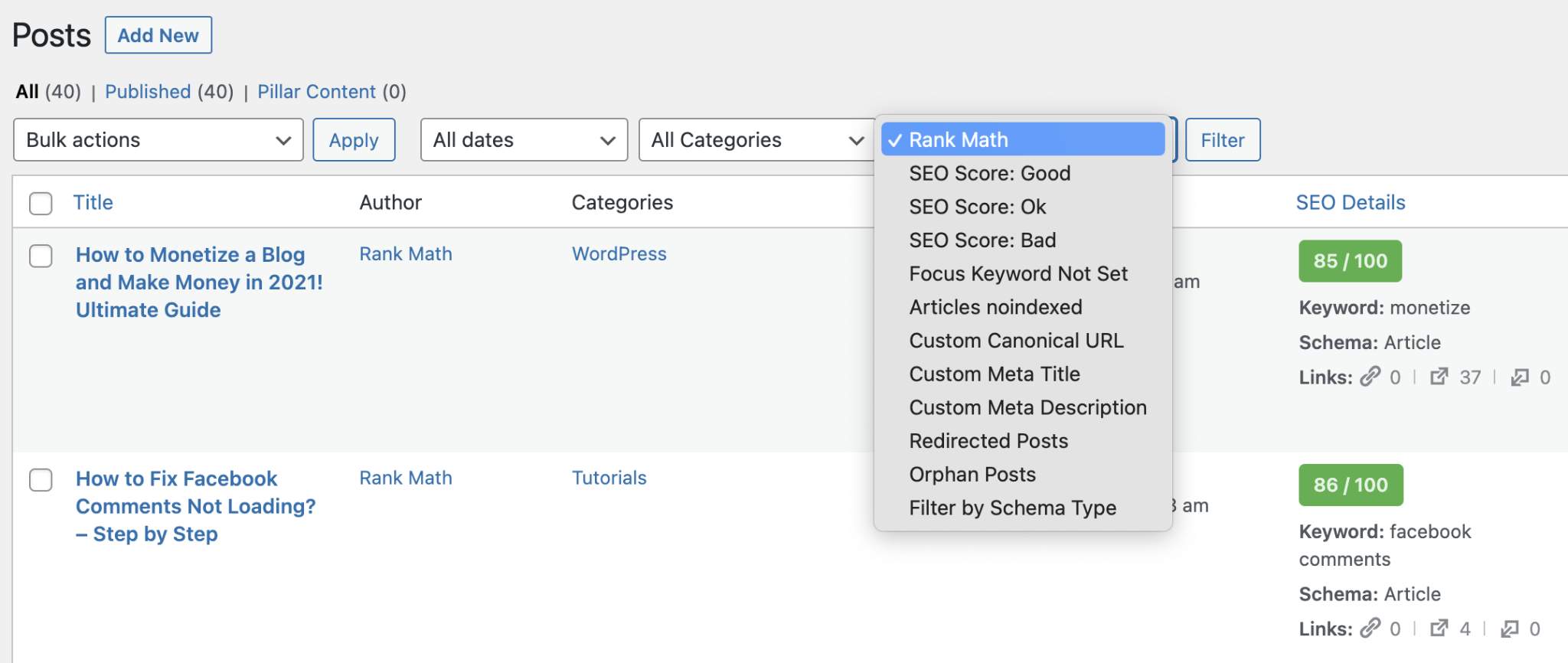This screenshot has height=663, width=1568.
Task: Click the 85 / 100 SEO score badge
Action: 1350,261
